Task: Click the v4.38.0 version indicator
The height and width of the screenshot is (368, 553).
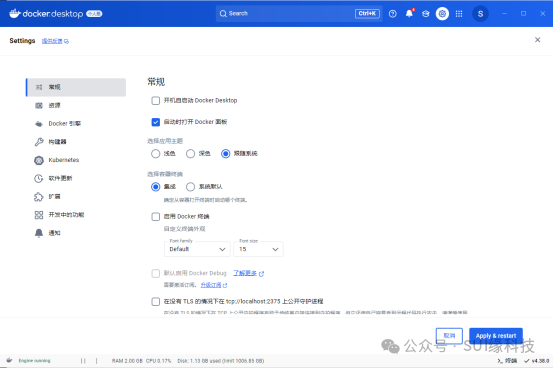Action: coord(537,361)
